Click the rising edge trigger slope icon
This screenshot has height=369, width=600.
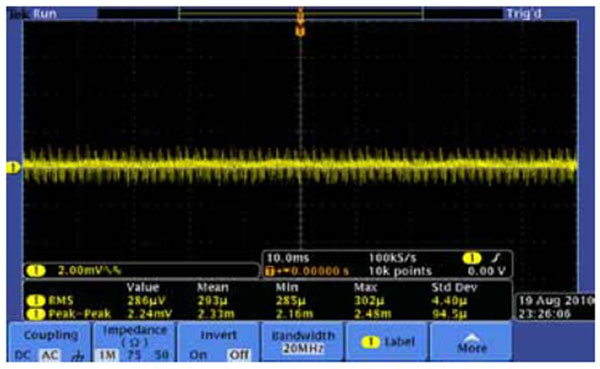click(x=496, y=258)
